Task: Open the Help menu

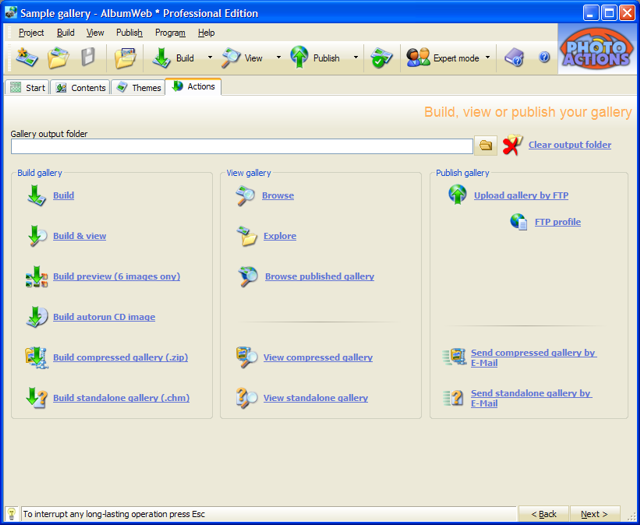Action: pyautogui.click(x=206, y=33)
